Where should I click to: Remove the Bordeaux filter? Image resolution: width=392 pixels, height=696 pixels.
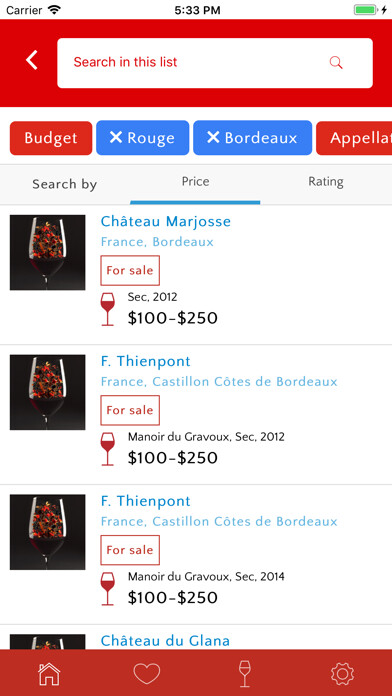pyautogui.click(x=253, y=138)
